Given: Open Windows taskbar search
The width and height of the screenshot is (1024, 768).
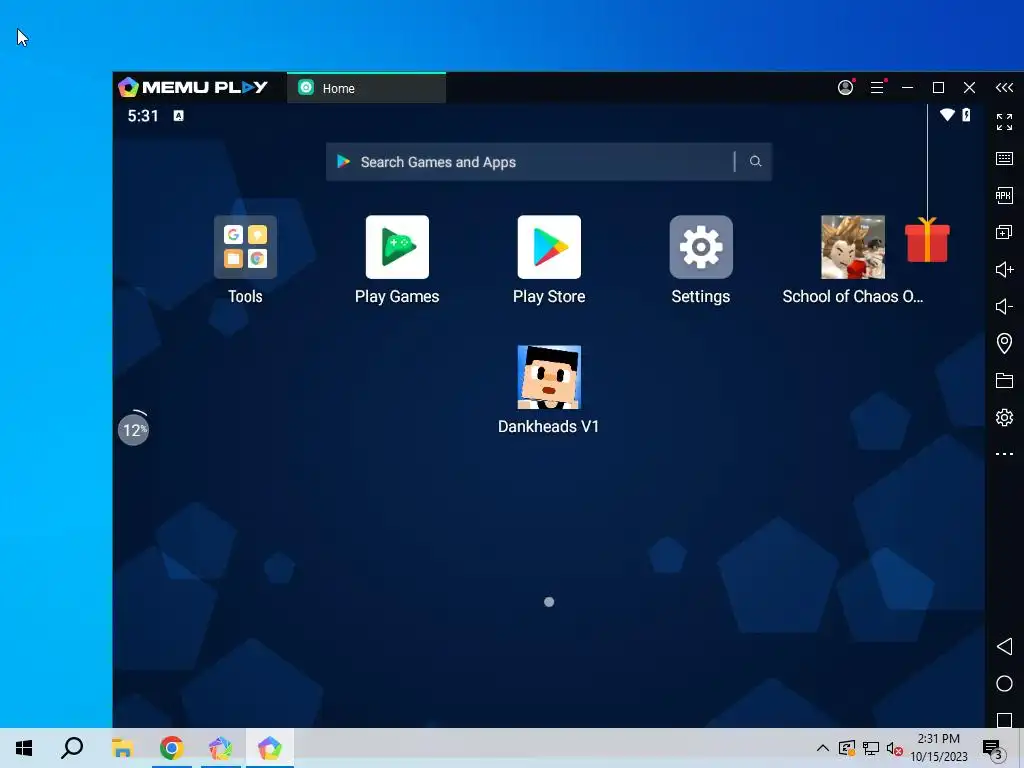Looking at the screenshot, I should 72,748.
